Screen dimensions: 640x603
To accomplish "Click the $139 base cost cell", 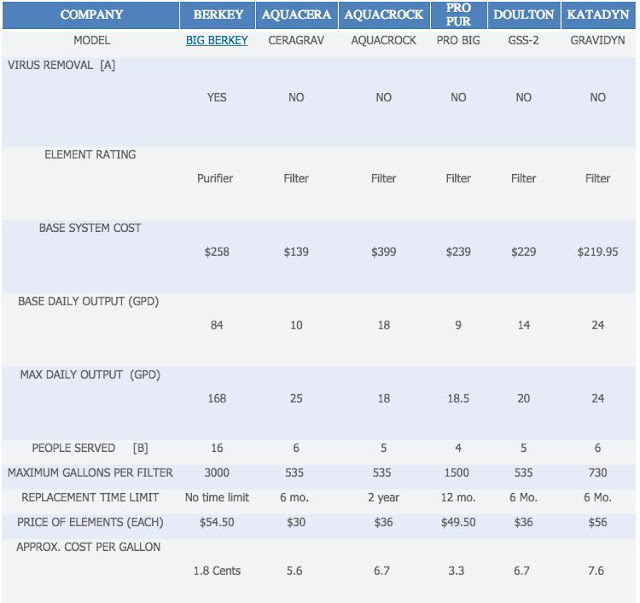I will click(x=296, y=252).
